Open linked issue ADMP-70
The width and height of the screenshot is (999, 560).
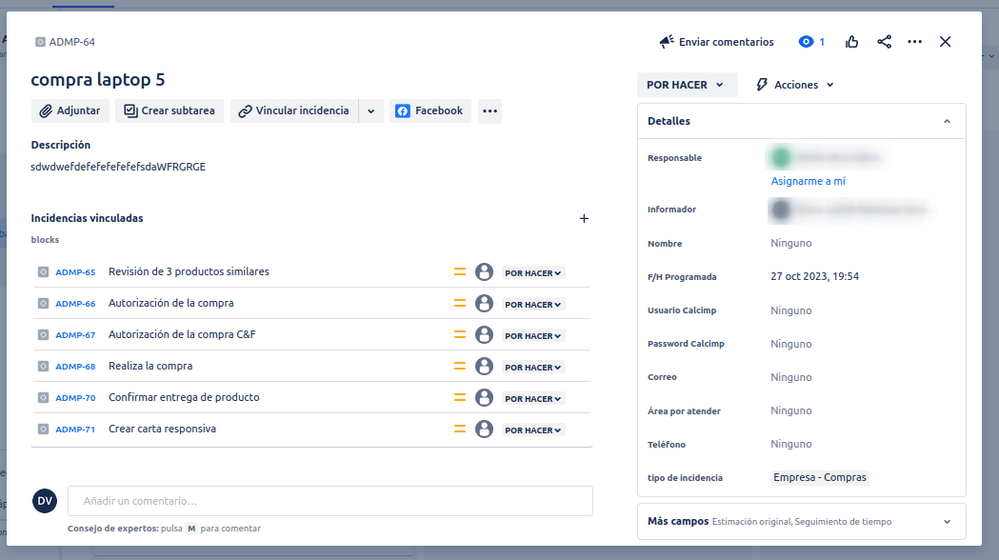click(x=75, y=398)
